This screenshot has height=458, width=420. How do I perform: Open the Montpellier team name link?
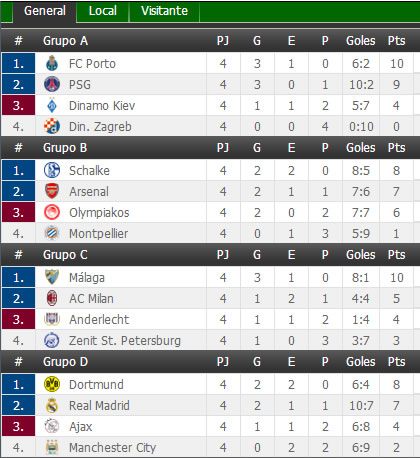98,234
